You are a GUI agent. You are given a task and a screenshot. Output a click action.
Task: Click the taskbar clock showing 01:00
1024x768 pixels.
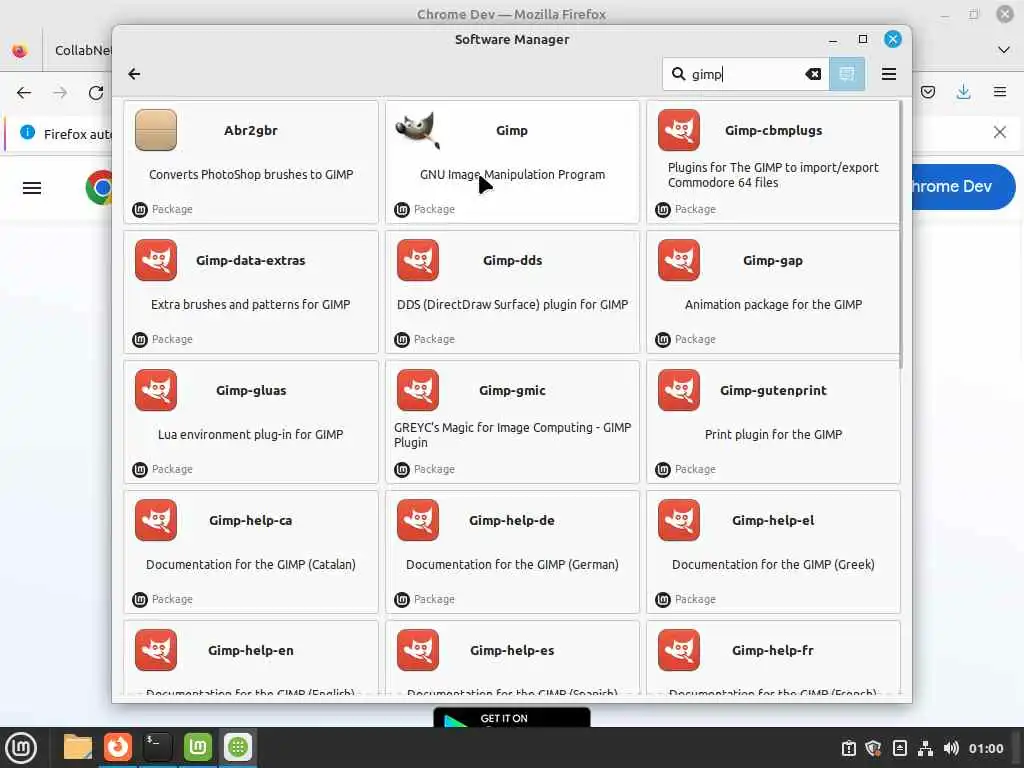tap(986, 748)
